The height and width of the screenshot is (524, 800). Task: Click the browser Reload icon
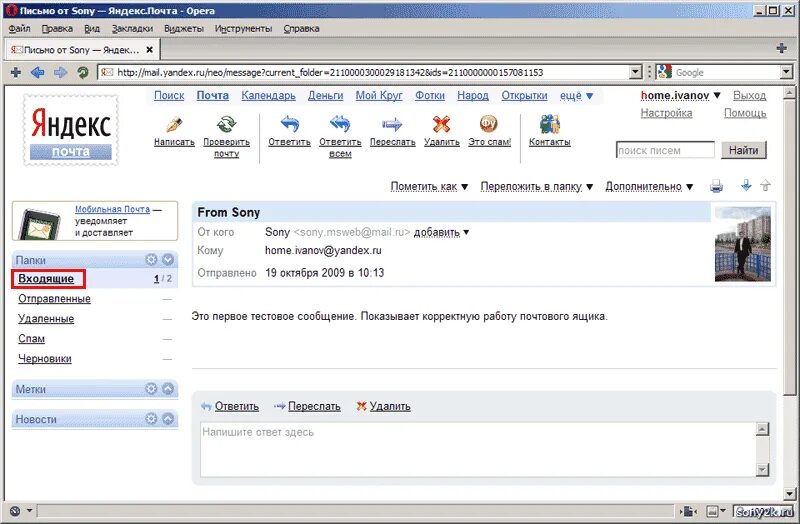tap(83, 72)
